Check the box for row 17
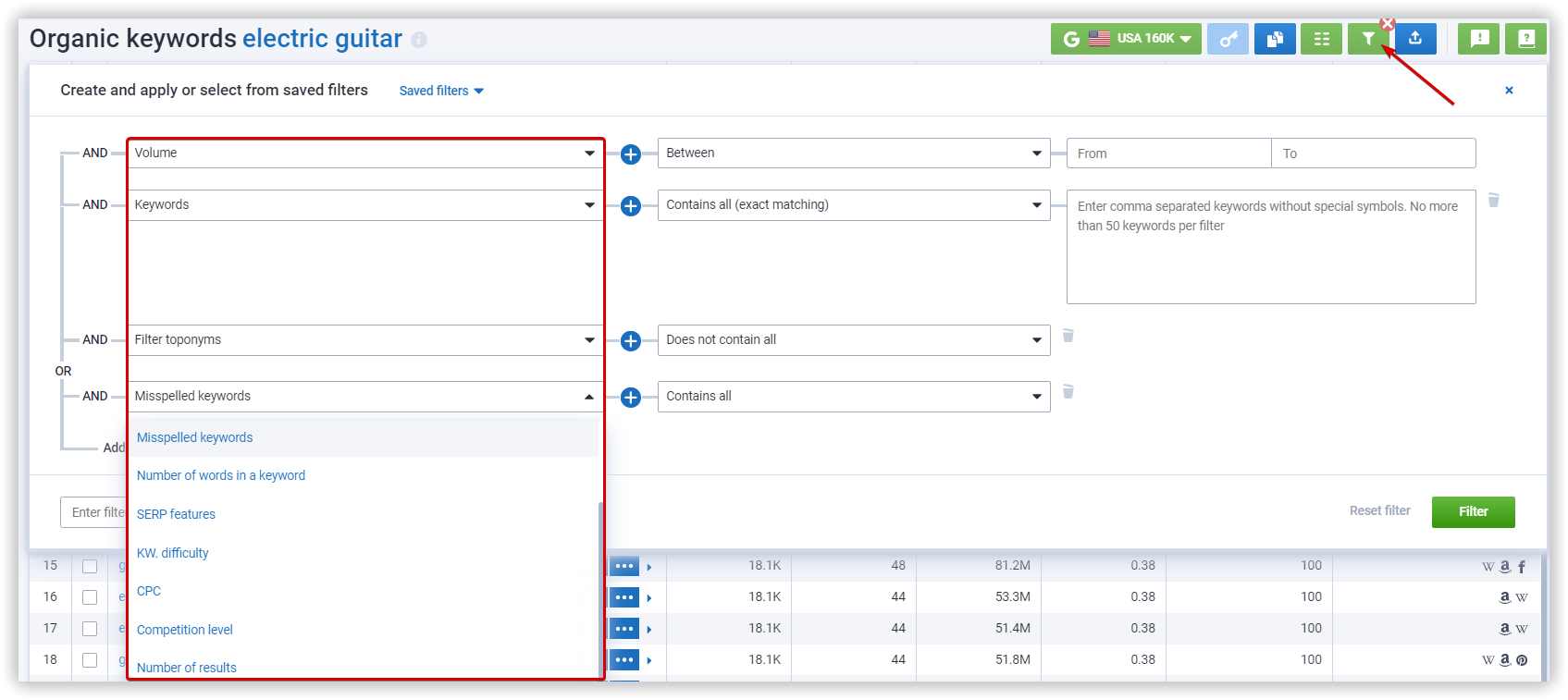This screenshot has height=700, width=1568. pyautogui.click(x=90, y=629)
